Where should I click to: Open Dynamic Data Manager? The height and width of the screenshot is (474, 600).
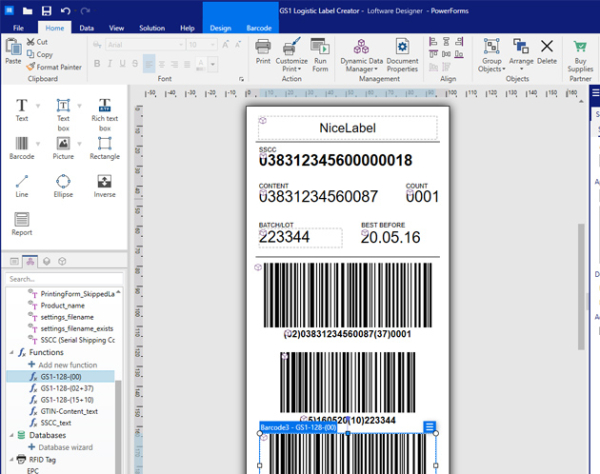361,55
